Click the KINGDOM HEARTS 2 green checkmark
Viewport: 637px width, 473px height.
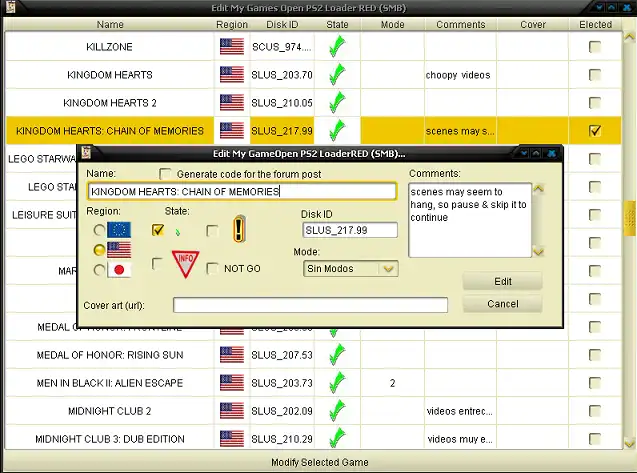pyautogui.click(x=337, y=102)
